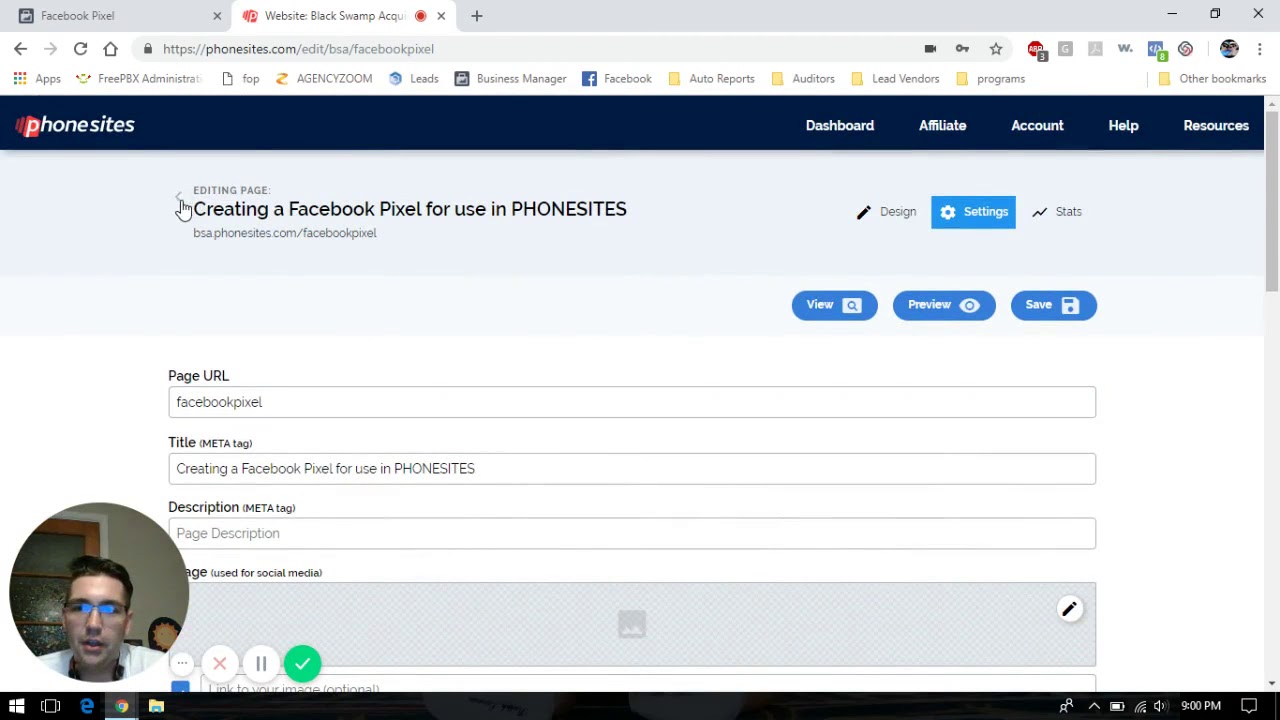Open the Business Manager bookmark
This screenshot has width=1280, height=720.
(x=510, y=79)
